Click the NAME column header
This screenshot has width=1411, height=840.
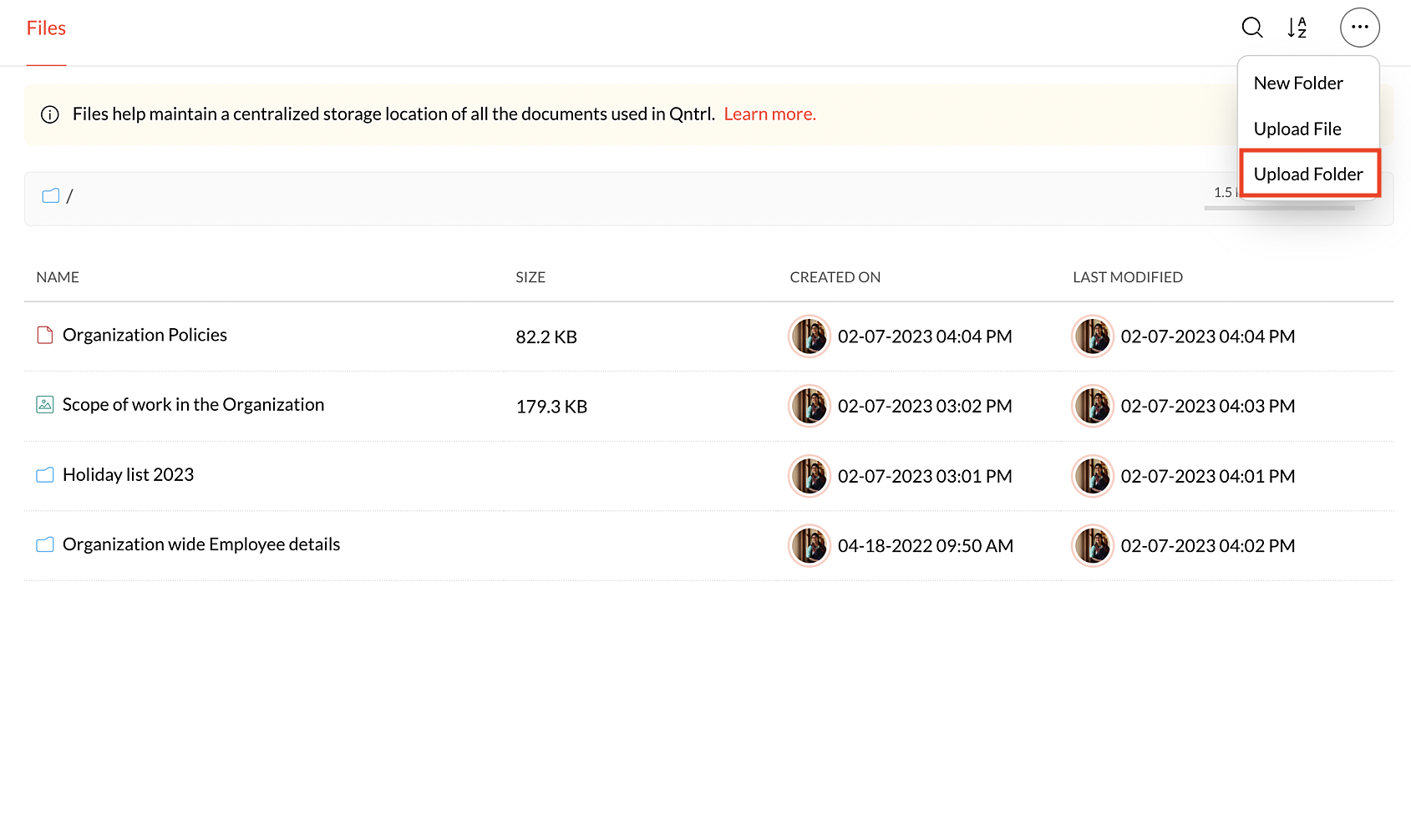click(58, 277)
